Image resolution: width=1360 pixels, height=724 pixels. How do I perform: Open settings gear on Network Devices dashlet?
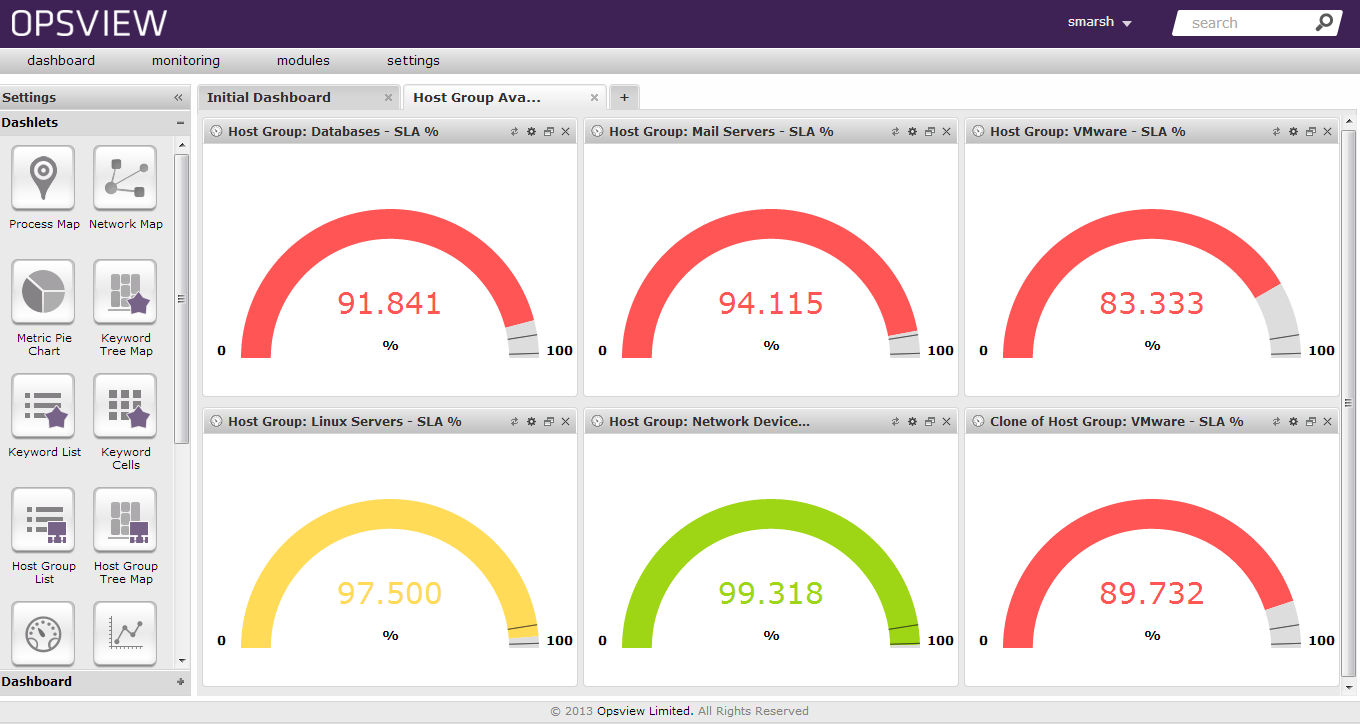click(x=912, y=422)
